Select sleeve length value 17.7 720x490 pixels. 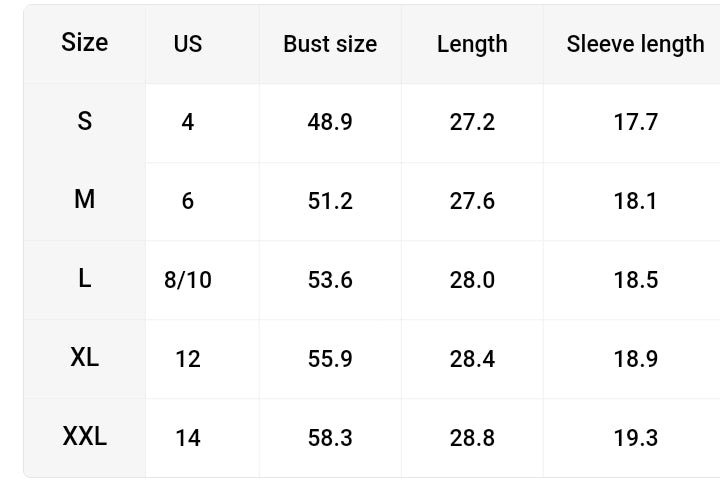(636, 122)
